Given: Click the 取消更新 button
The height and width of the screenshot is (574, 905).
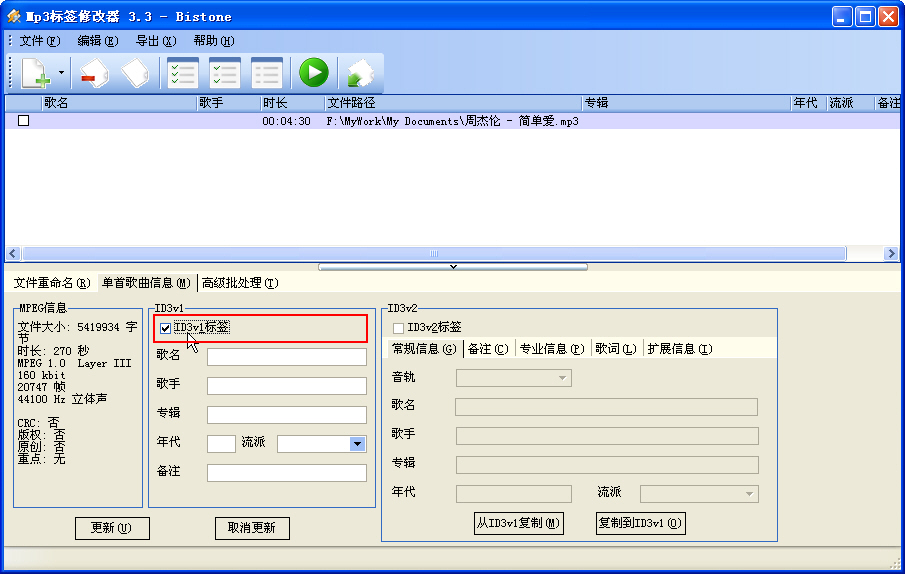Looking at the screenshot, I should 252,528.
